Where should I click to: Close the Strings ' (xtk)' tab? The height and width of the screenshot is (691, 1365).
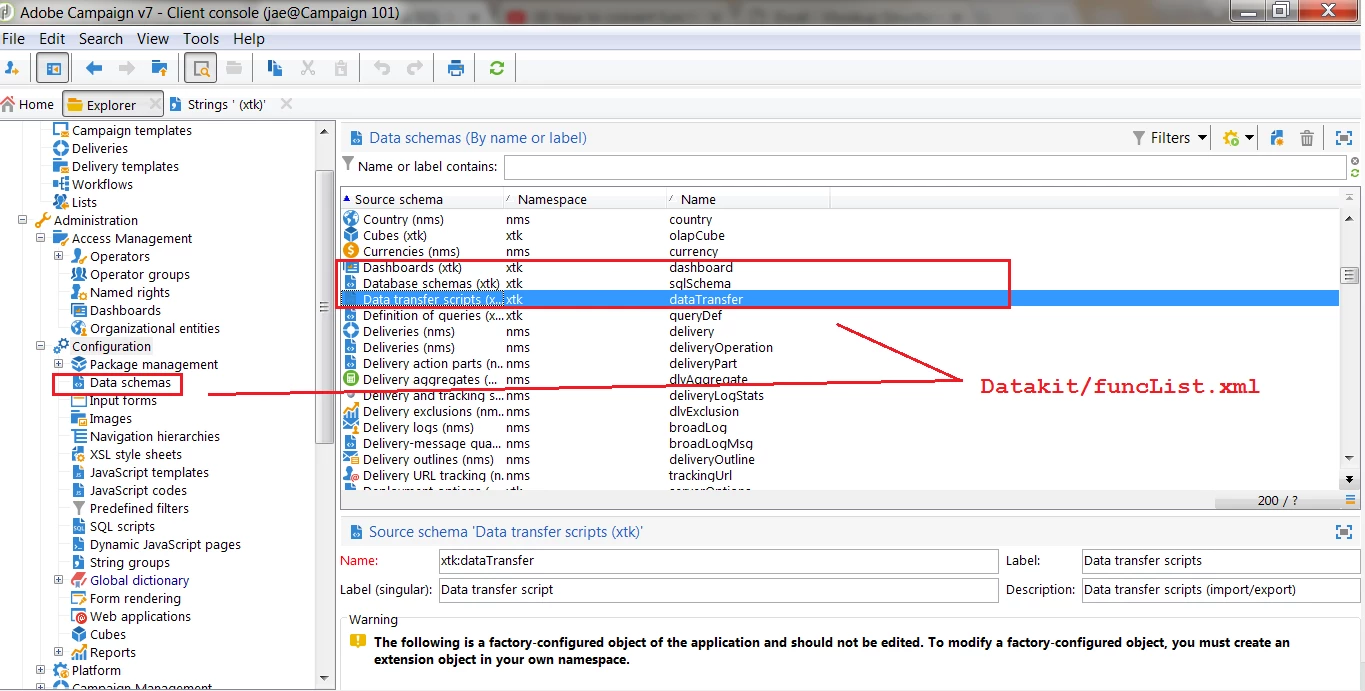pos(286,103)
